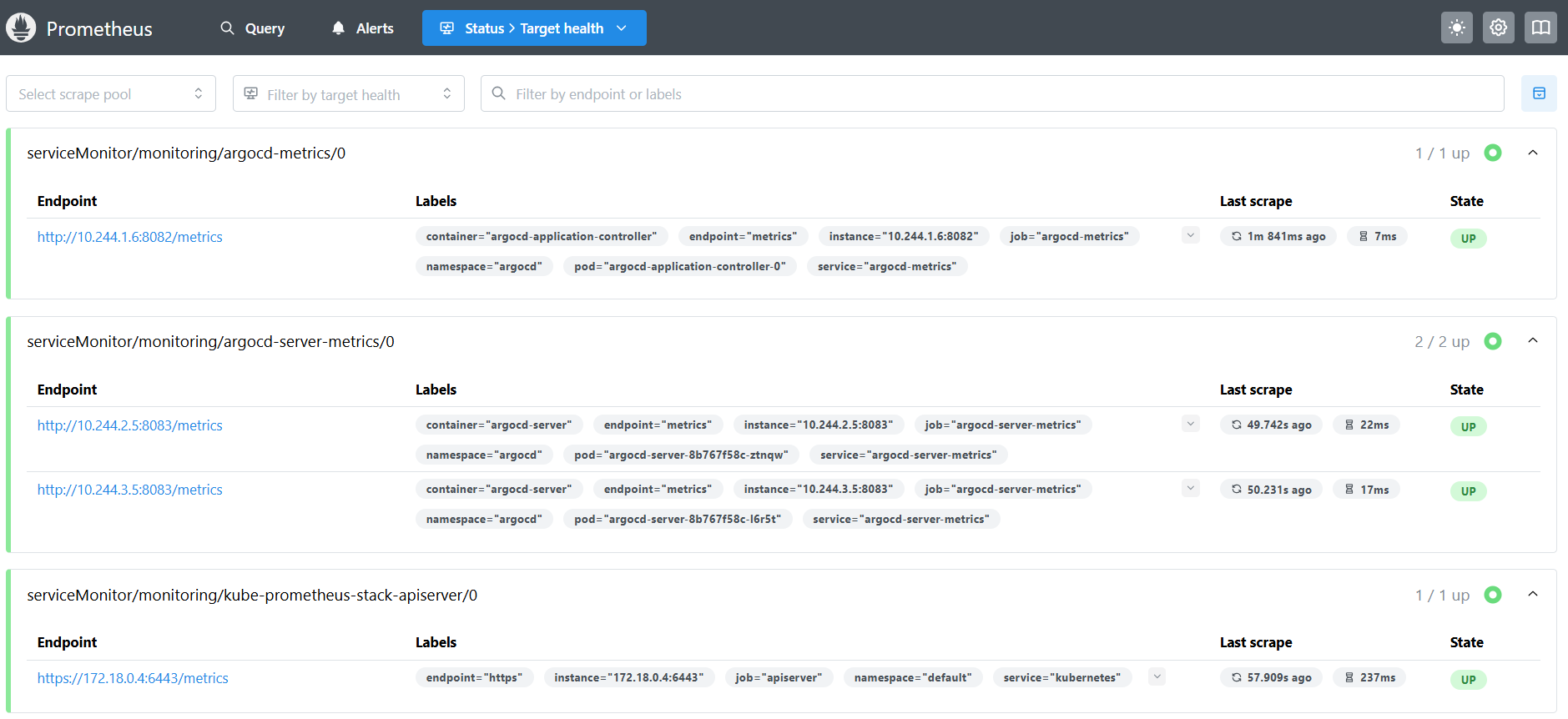Screen dimensions: 1568x719
Task: Click label pod="argocd-server-8b767f58c-l6r5t"
Action: 678,519
